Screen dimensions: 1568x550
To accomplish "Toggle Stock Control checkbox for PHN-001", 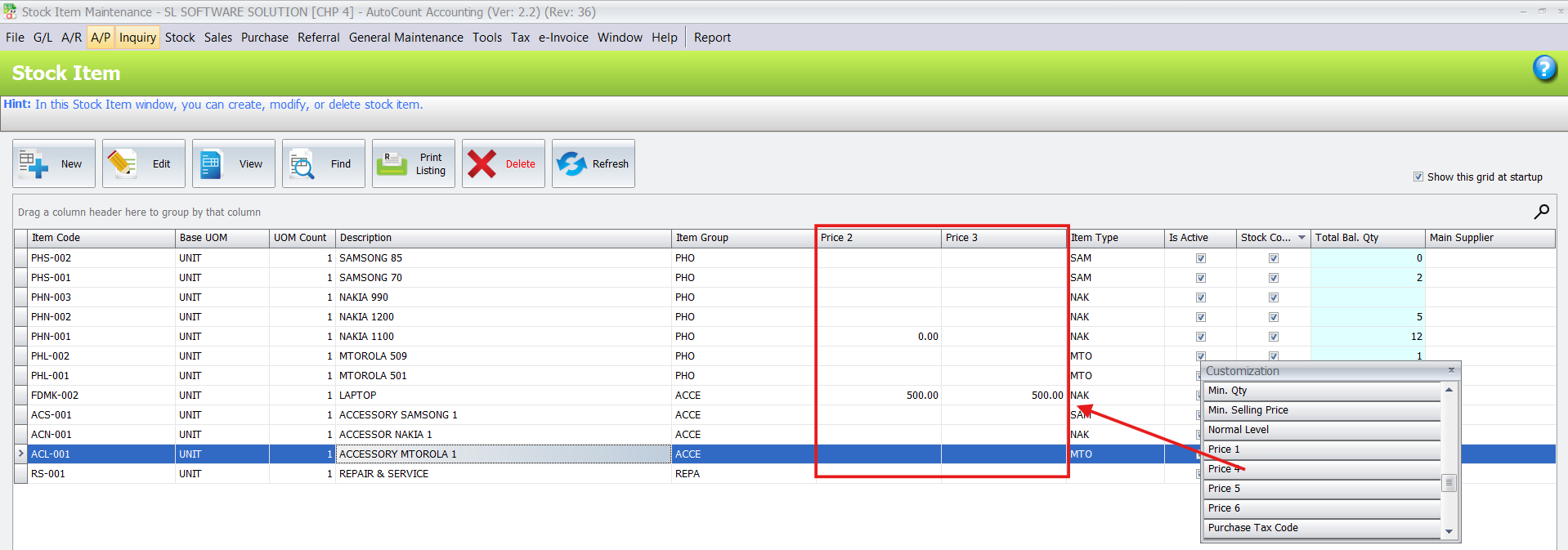I will [x=1273, y=337].
